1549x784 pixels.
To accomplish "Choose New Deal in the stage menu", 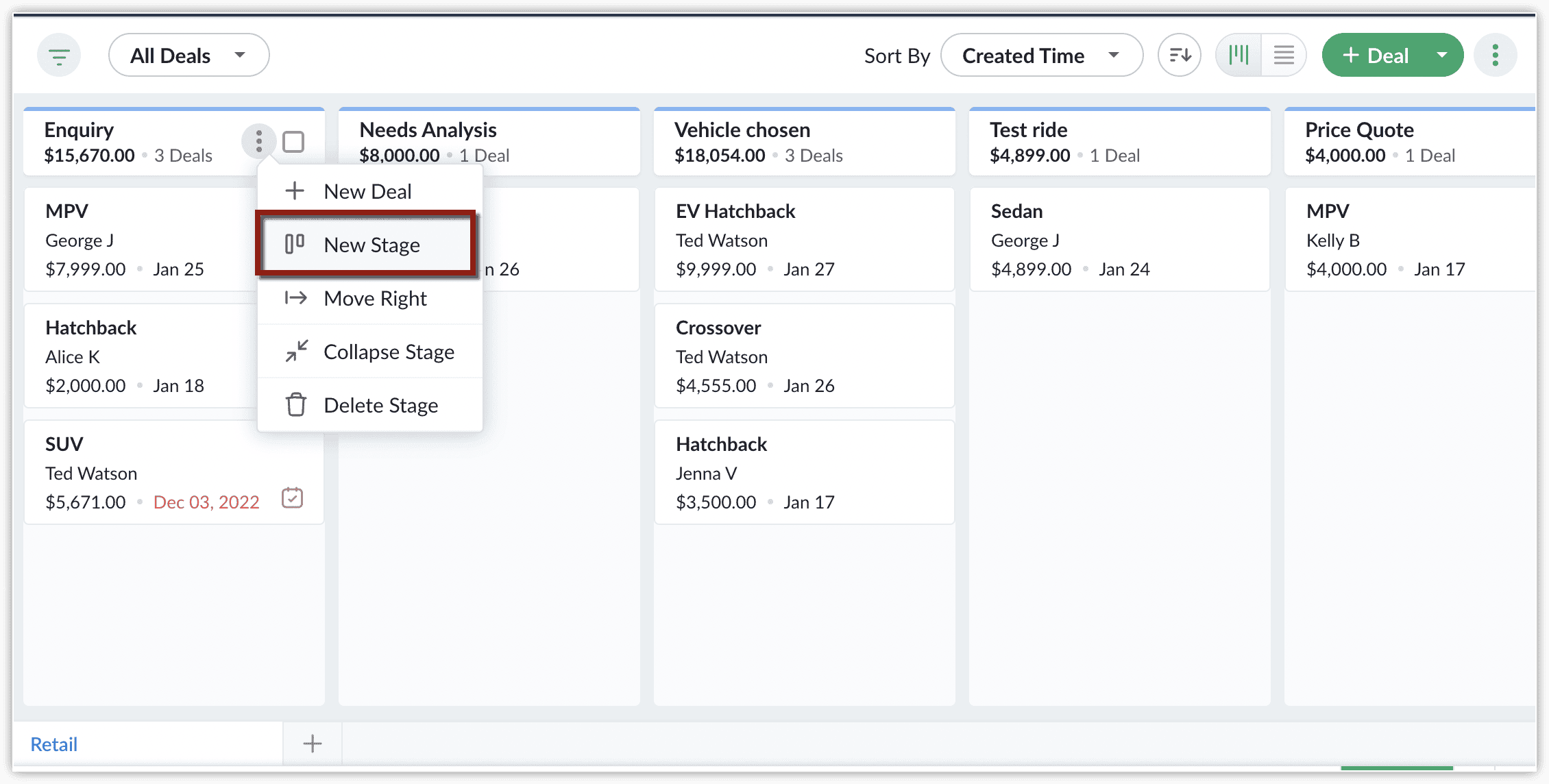I will tap(367, 191).
